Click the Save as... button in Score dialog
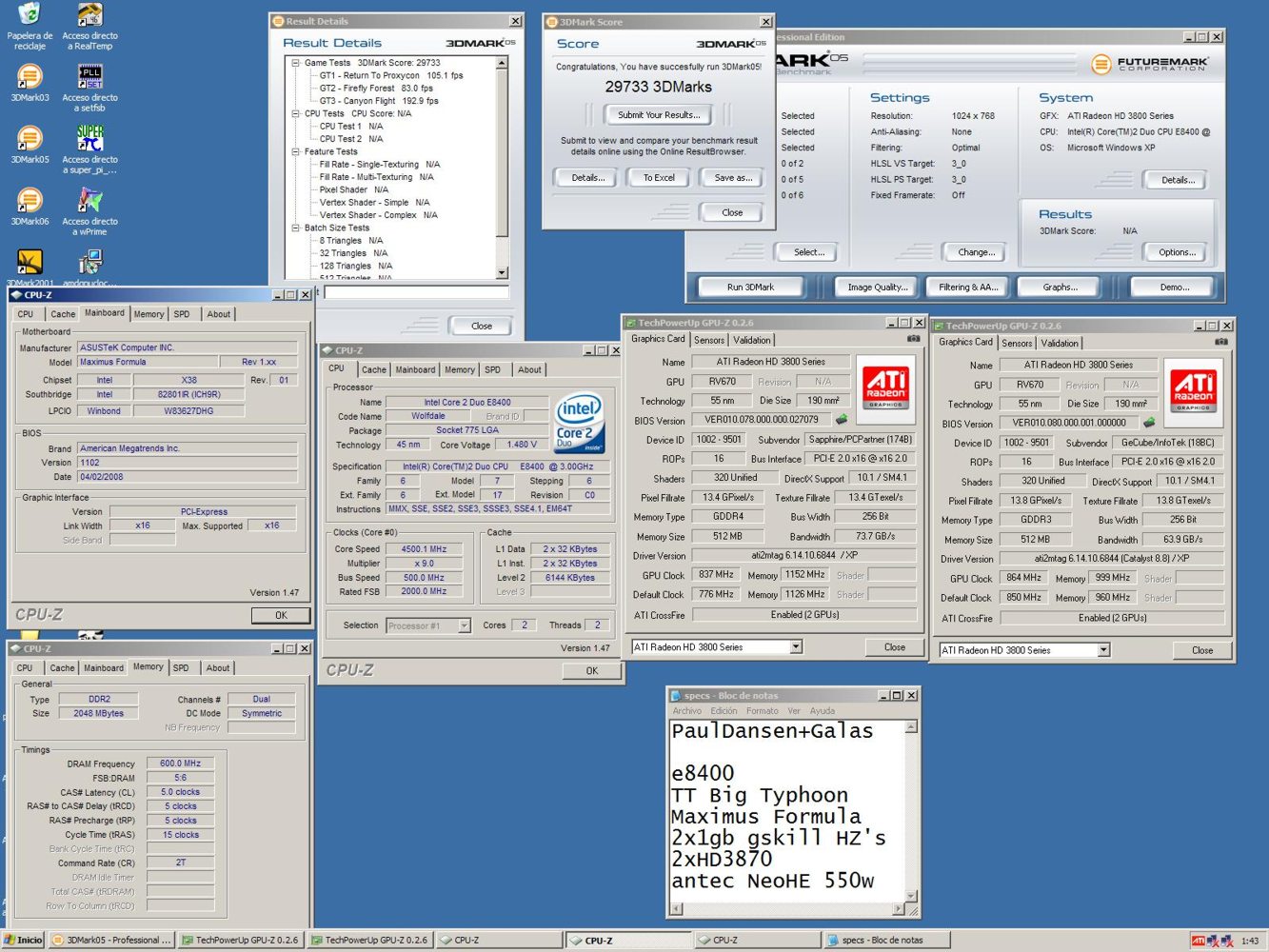The height and width of the screenshot is (952, 1269). [x=733, y=177]
